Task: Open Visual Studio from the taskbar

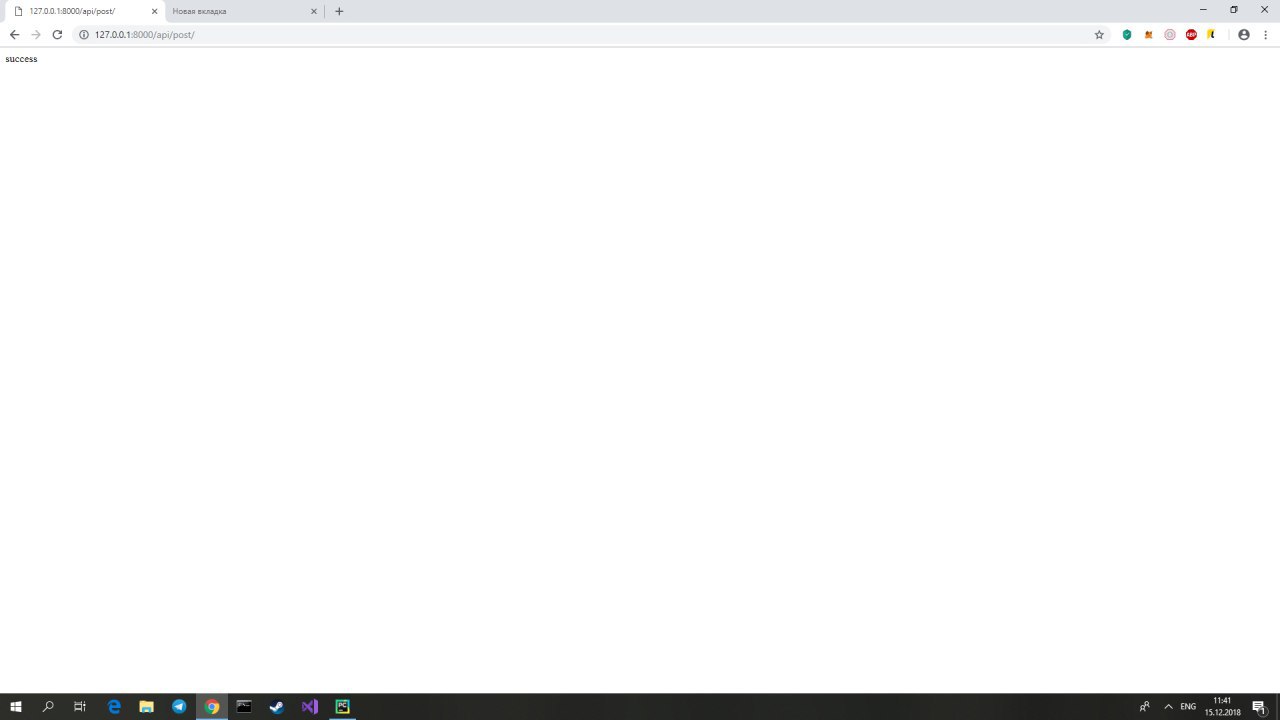Action: pos(310,706)
